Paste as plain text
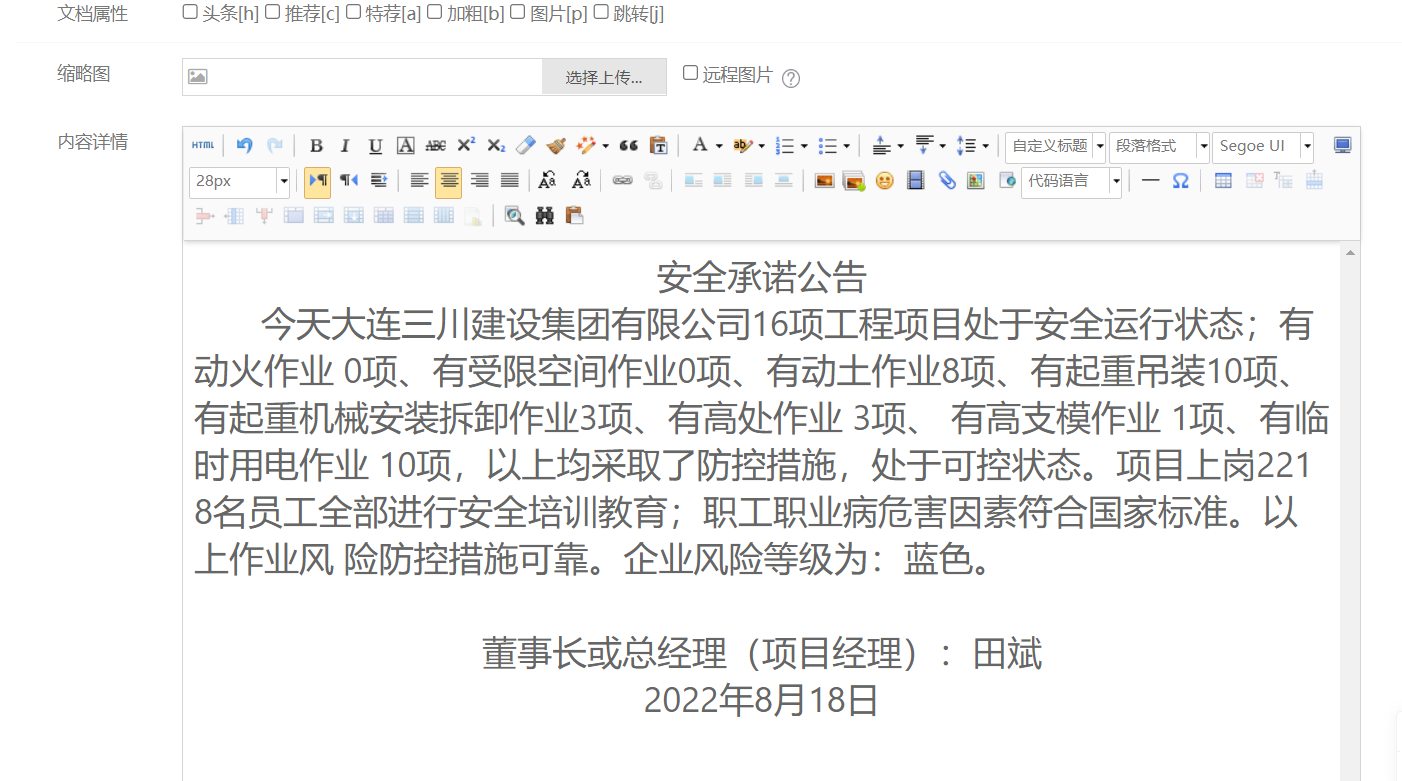The width and height of the screenshot is (1402, 781). tap(658, 146)
